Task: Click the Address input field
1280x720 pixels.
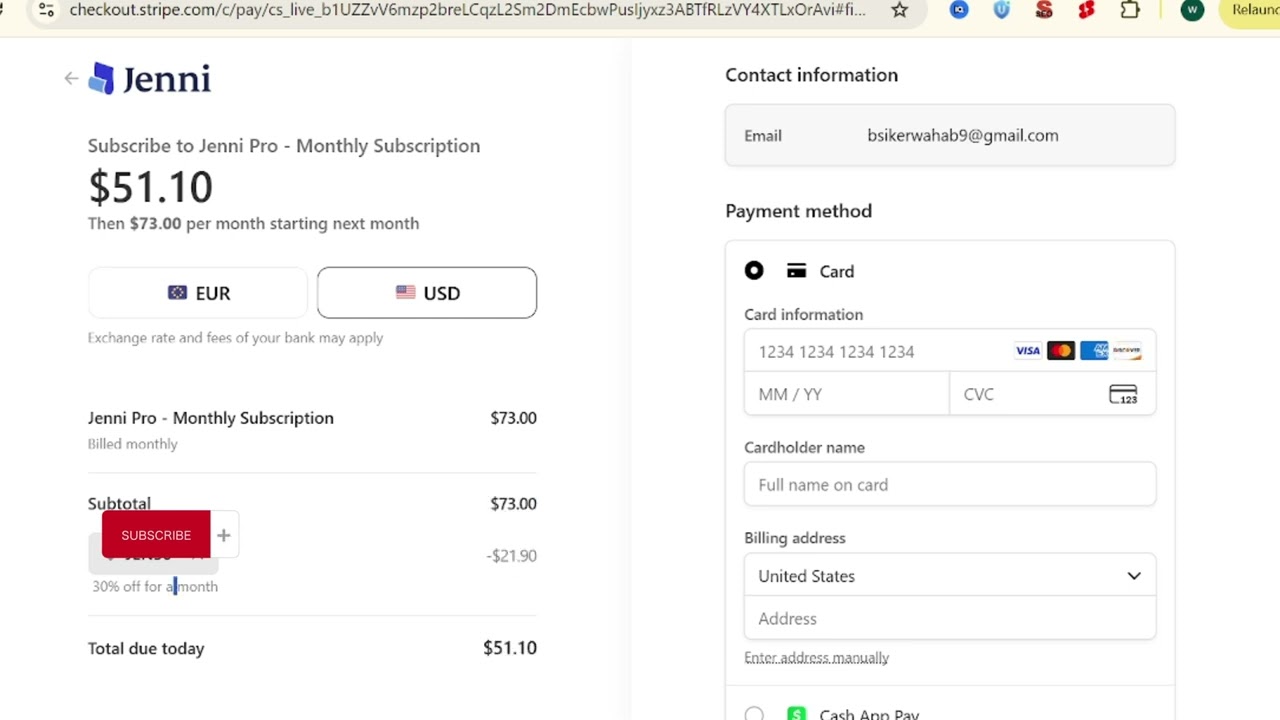Action: pos(950,619)
